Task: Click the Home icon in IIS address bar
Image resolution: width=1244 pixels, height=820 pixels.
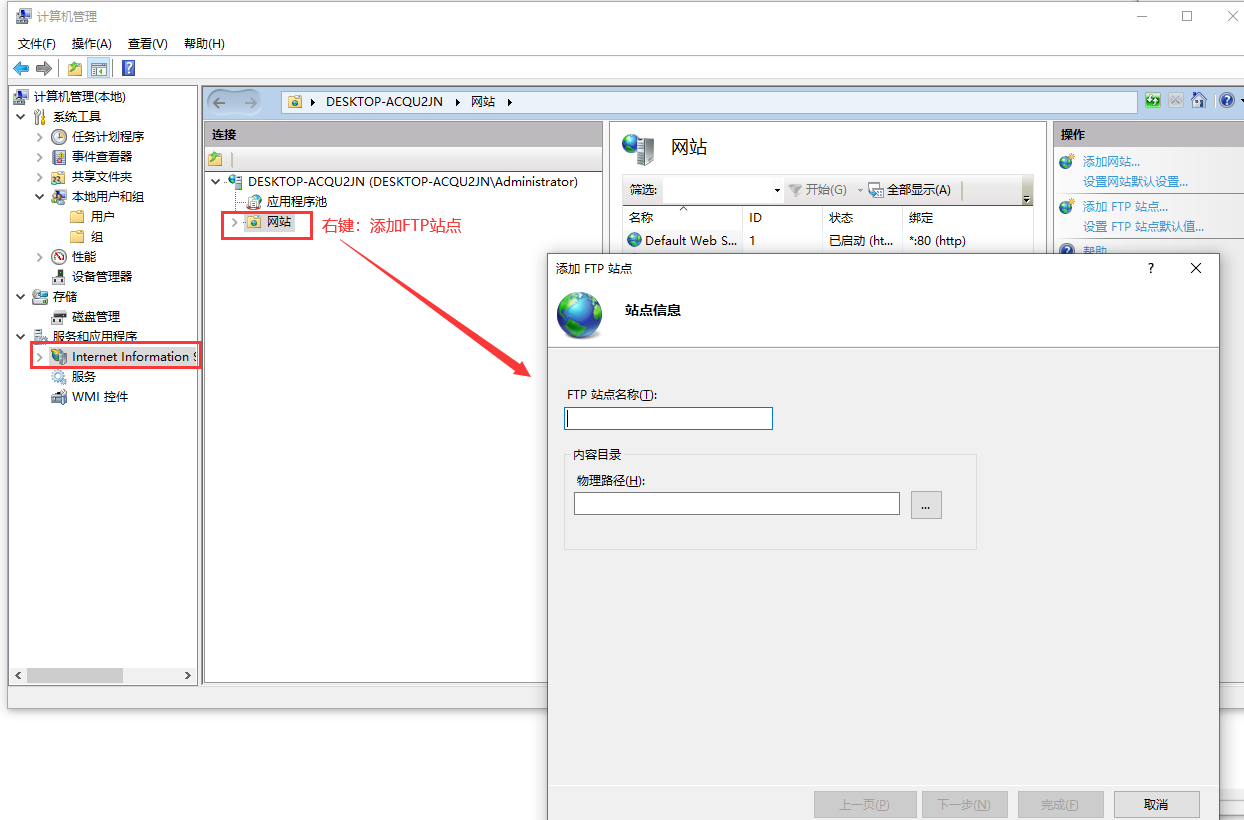Action: [1198, 101]
